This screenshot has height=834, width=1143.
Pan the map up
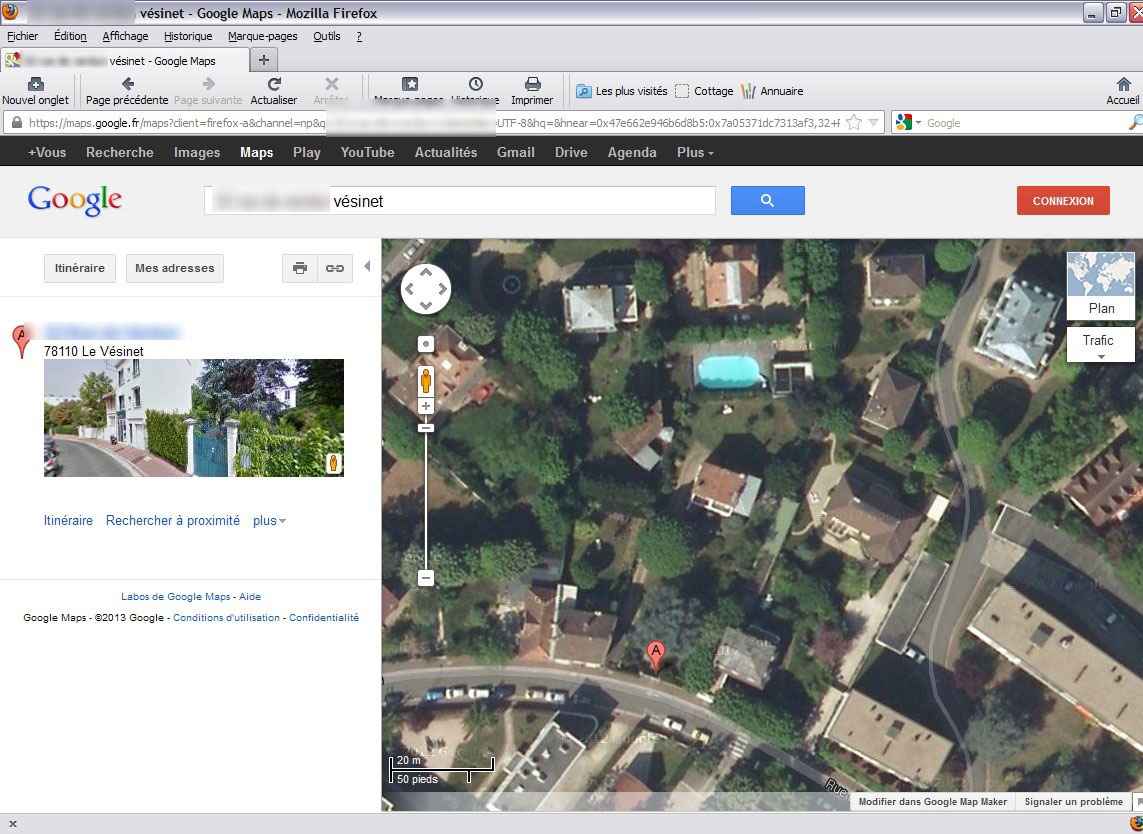click(x=426, y=273)
